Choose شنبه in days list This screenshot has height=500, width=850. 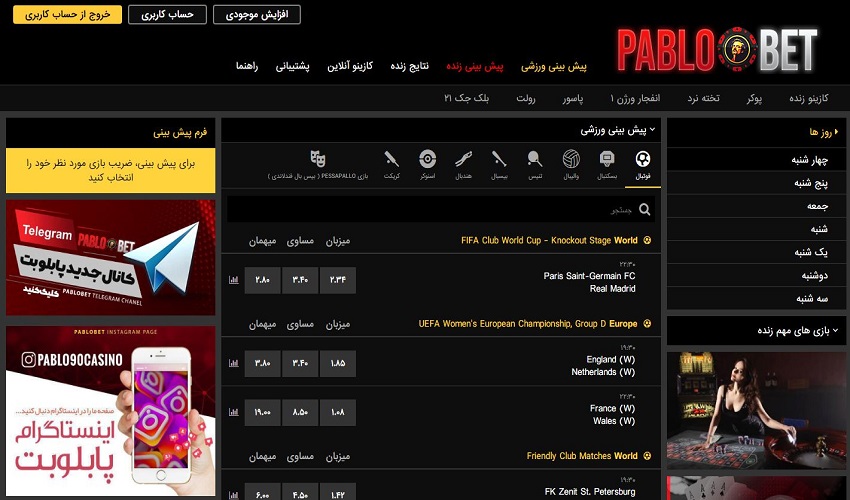tap(756, 229)
